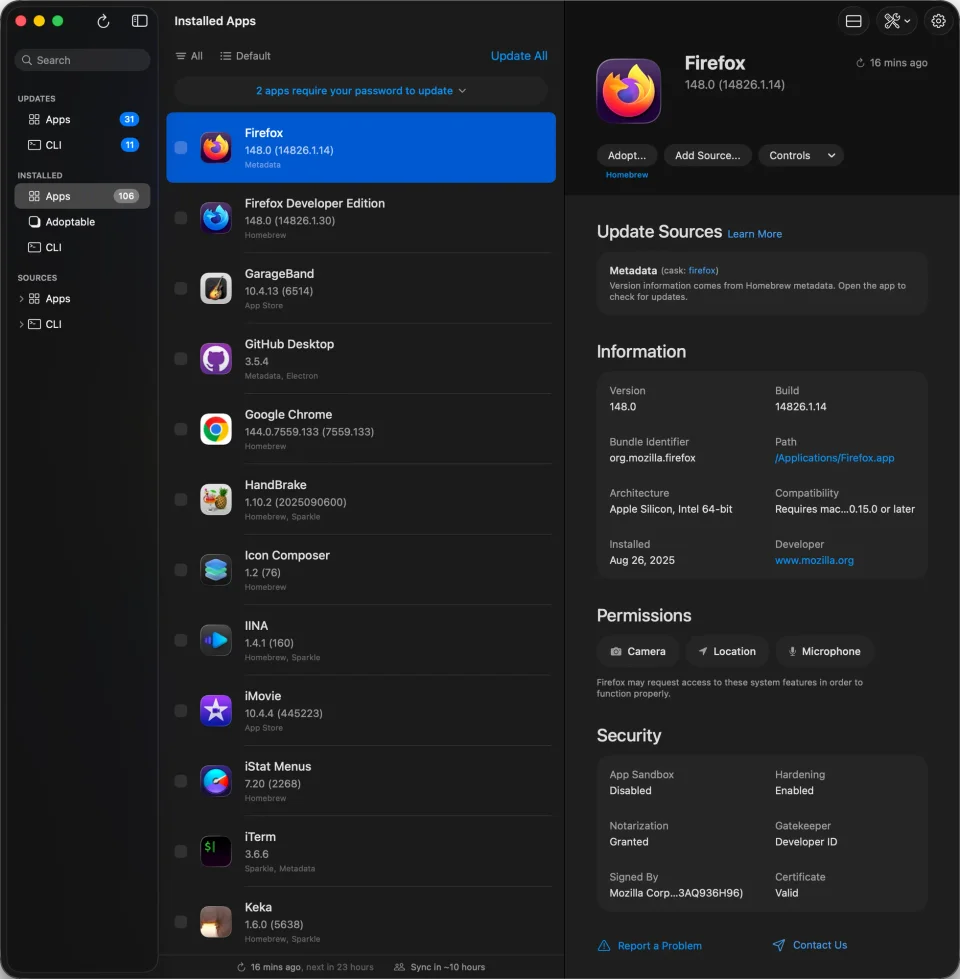Click the Report a Problem warning icon
The width and height of the screenshot is (960, 979).
click(x=604, y=946)
